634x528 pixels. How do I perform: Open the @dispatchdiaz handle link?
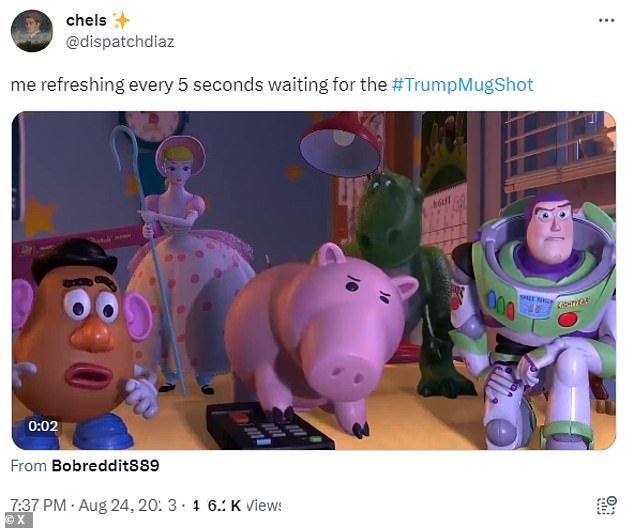coord(120,42)
